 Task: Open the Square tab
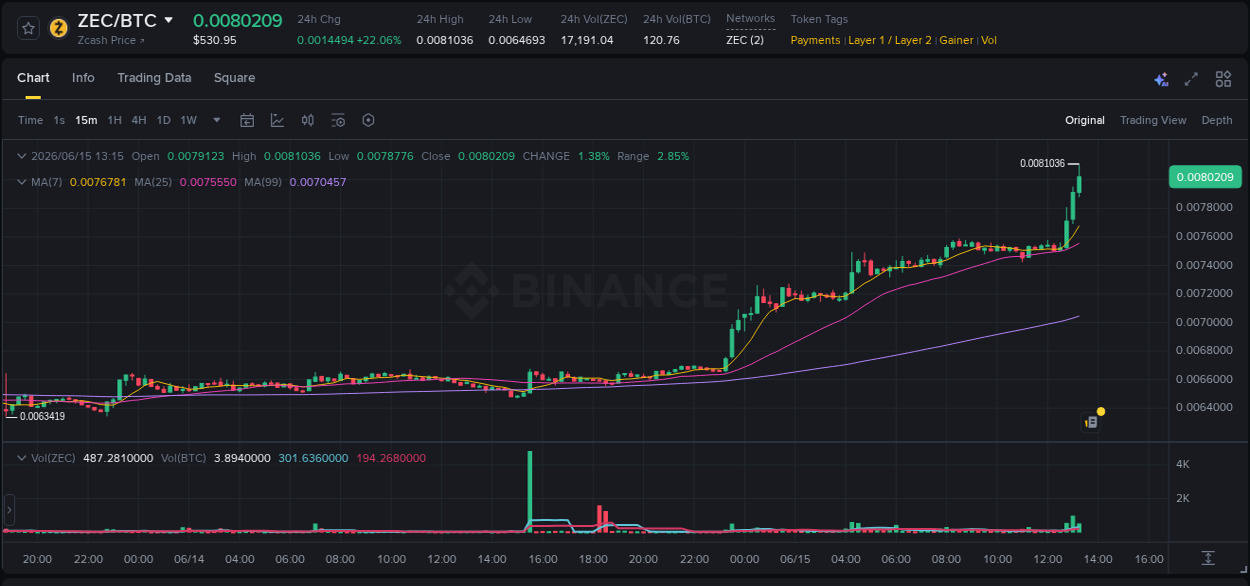[234, 78]
